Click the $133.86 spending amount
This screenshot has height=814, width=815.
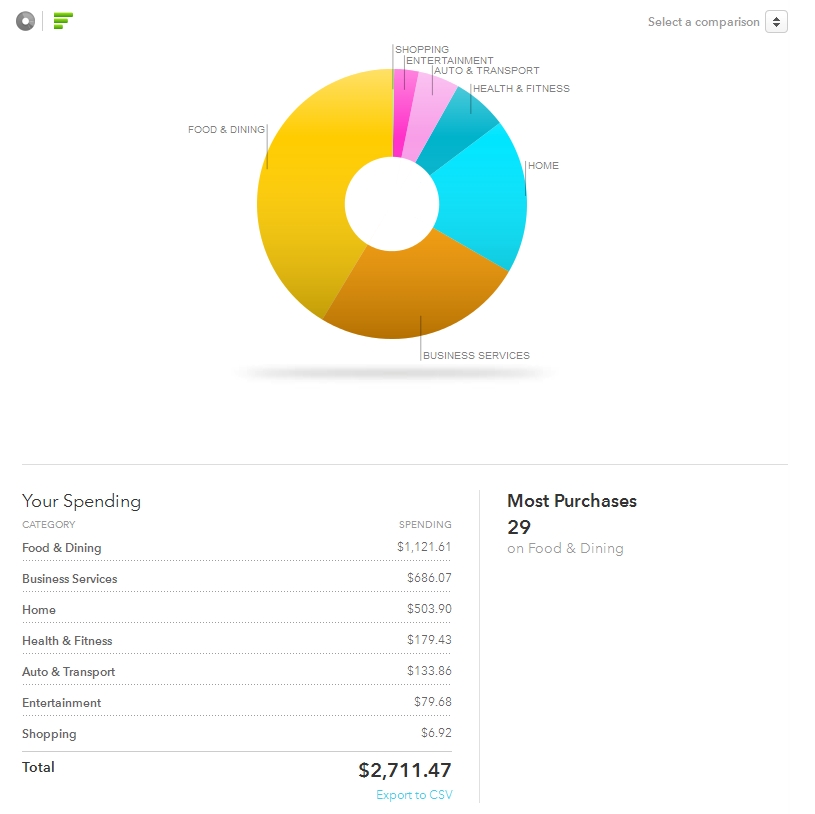pyautogui.click(x=429, y=671)
